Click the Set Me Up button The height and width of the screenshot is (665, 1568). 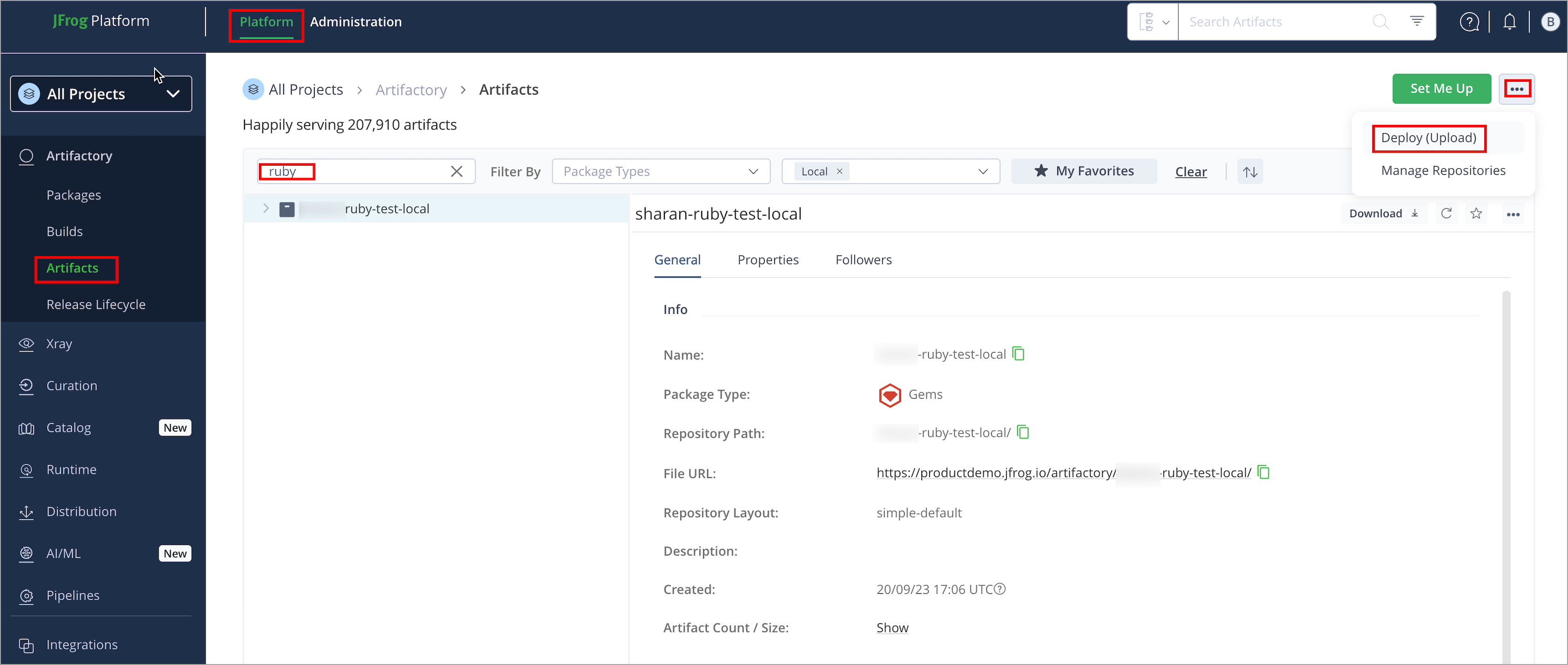[x=1441, y=88]
